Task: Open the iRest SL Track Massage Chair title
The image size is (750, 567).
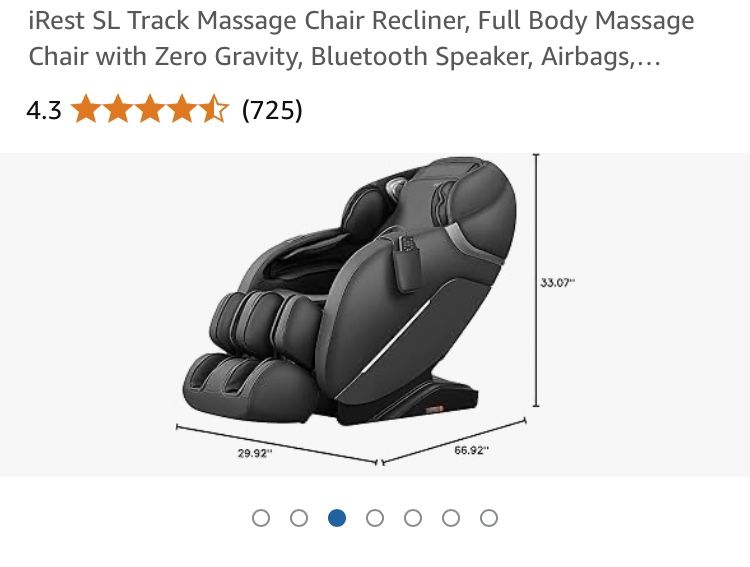Action: (x=361, y=38)
